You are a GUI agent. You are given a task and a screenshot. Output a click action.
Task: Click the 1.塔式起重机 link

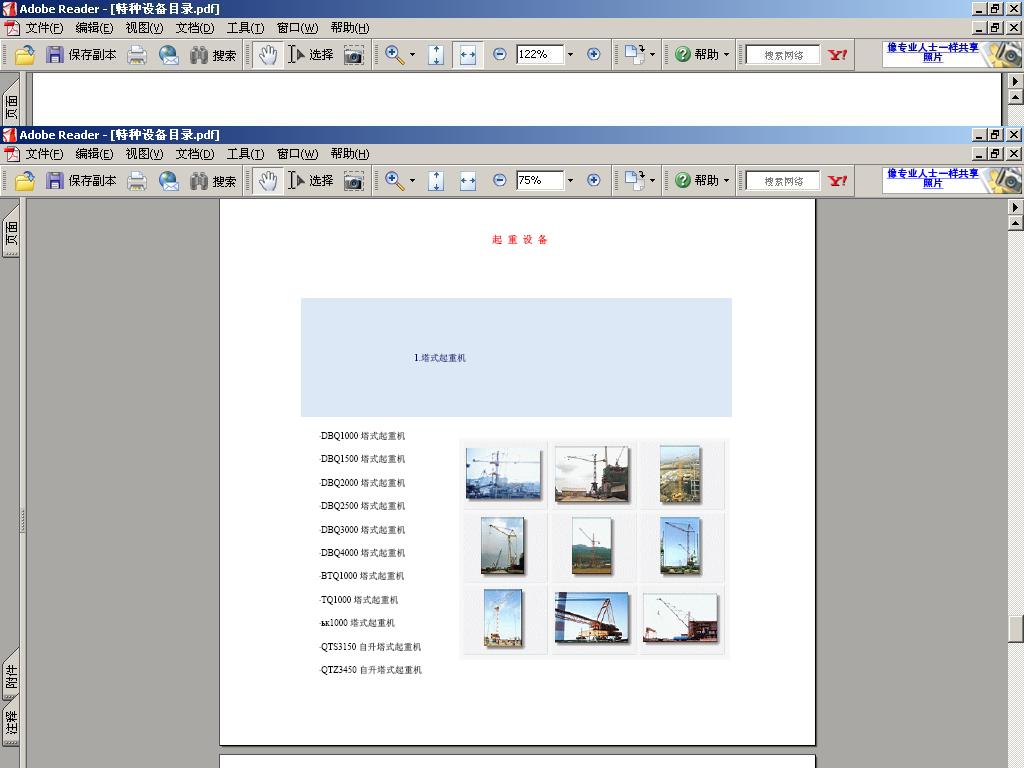pyautogui.click(x=440, y=358)
